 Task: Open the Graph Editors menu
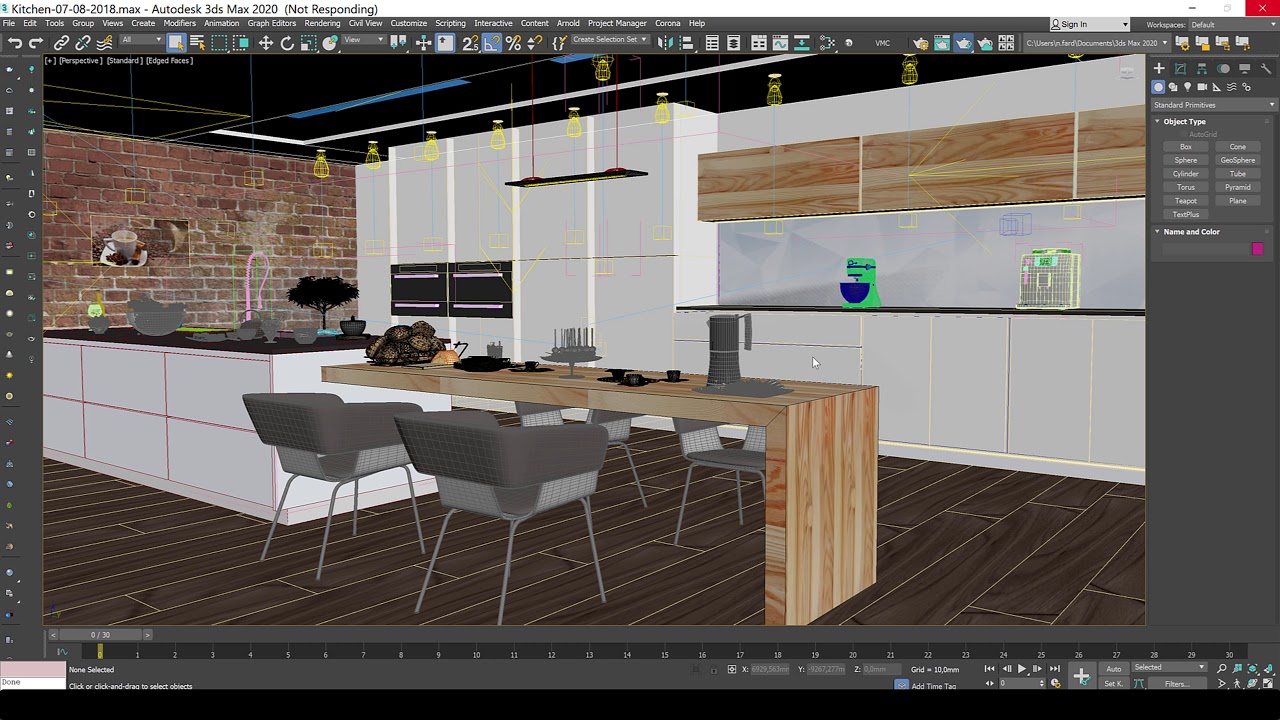click(x=271, y=23)
